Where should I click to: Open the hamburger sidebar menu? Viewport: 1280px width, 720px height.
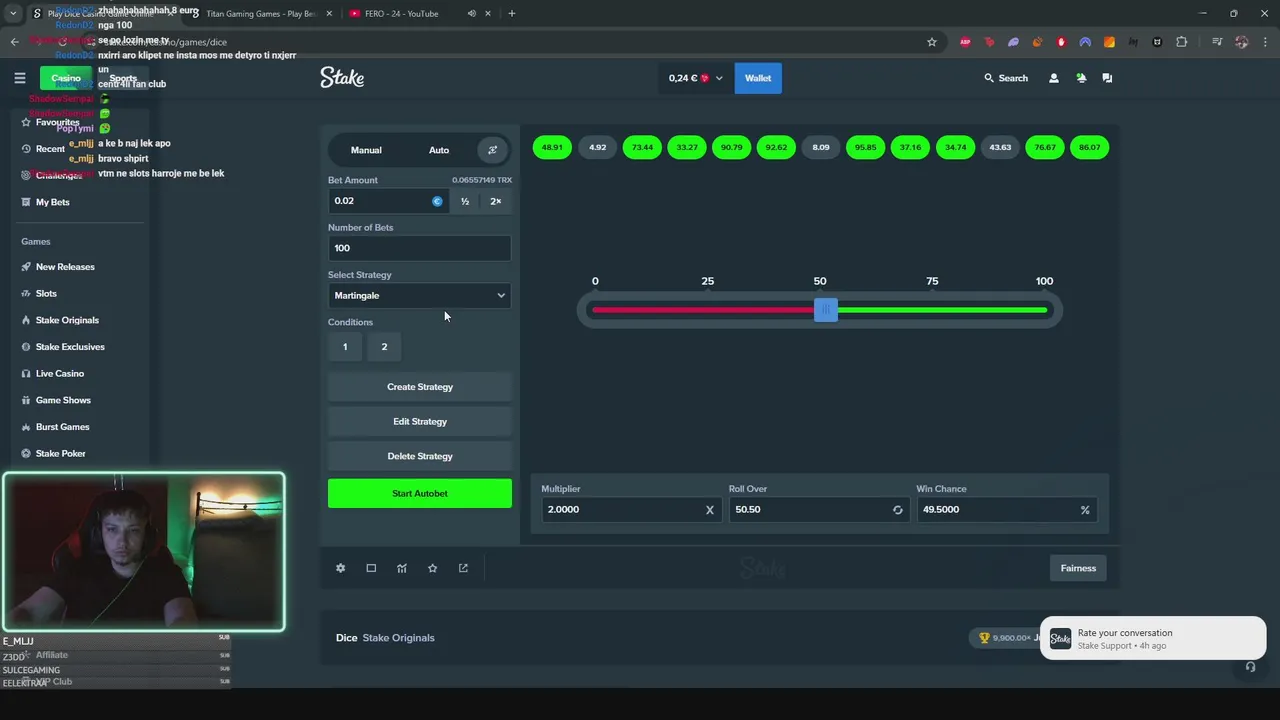tap(19, 78)
